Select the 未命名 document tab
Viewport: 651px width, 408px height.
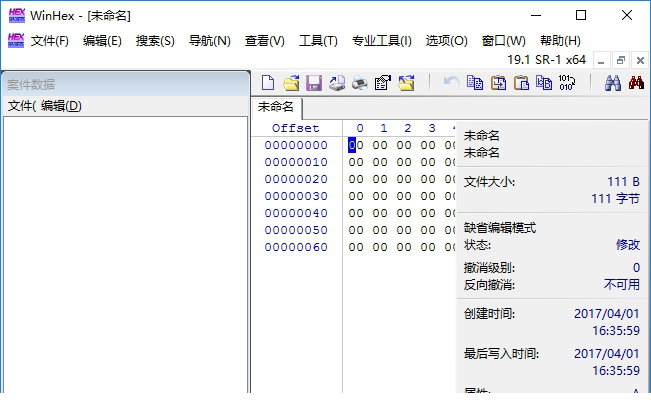coord(276,107)
